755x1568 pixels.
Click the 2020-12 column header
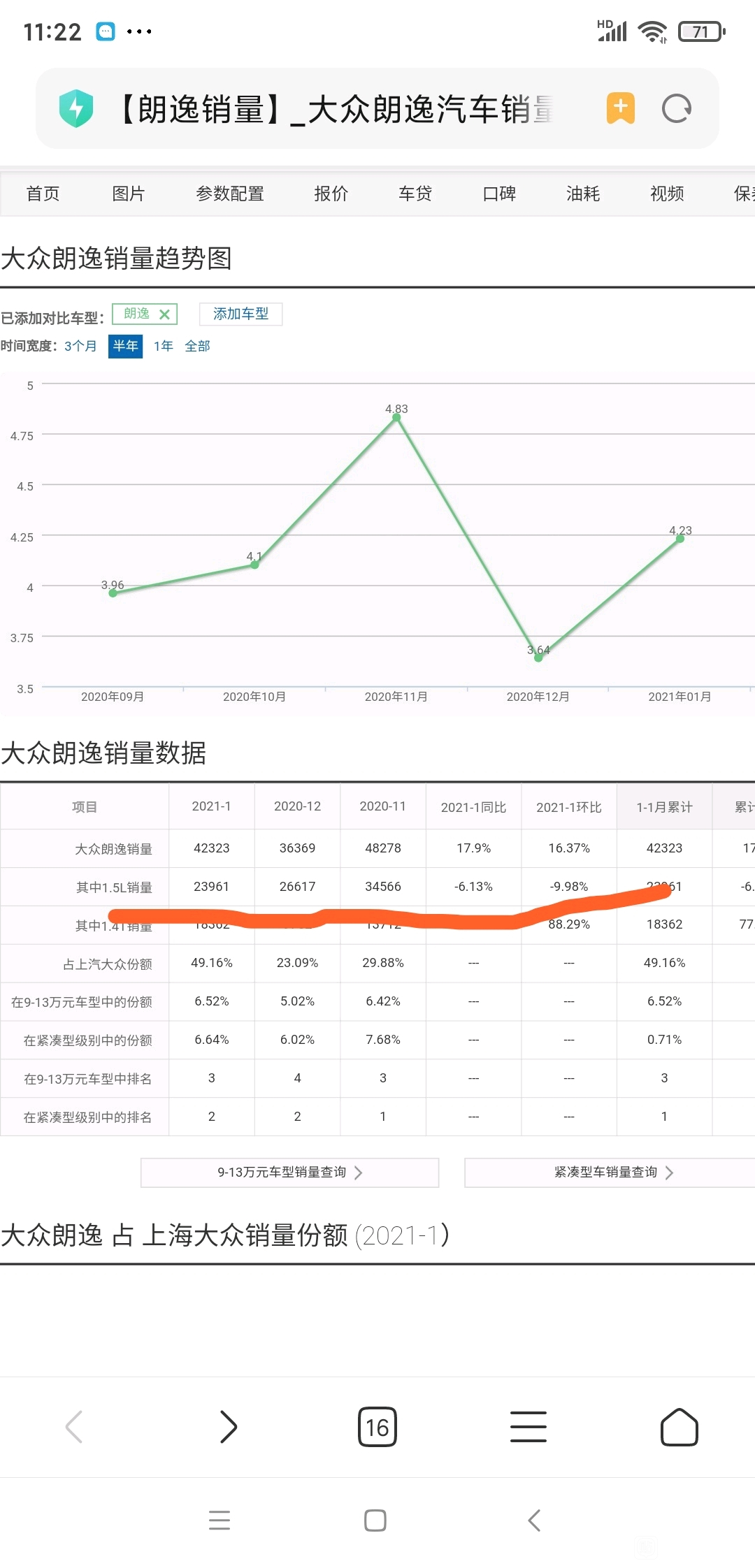(x=298, y=806)
